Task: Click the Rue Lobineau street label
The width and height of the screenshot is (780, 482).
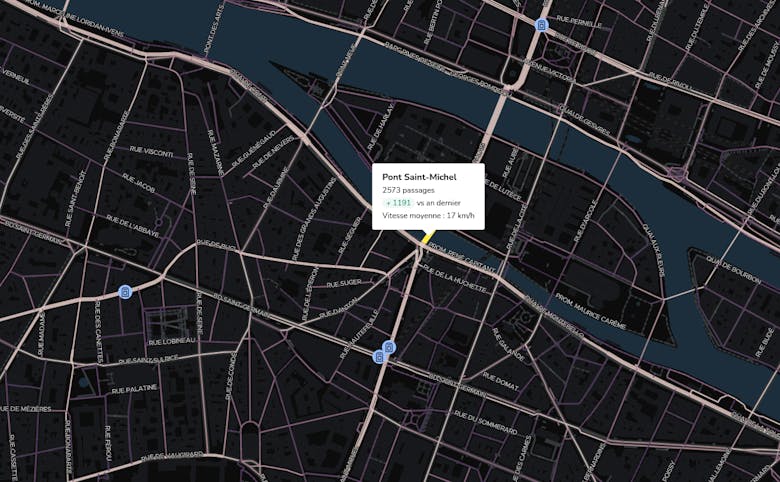Action: (x=173, y=341)
